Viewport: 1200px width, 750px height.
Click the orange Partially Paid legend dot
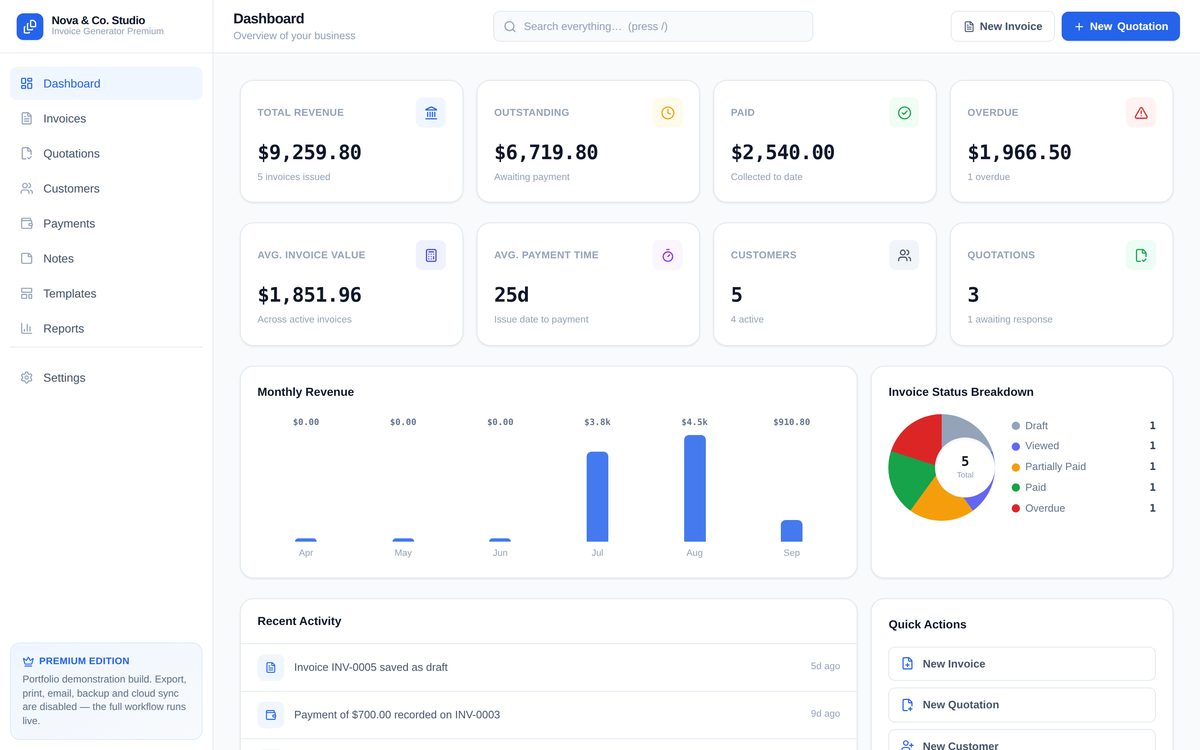[1016, 467]
